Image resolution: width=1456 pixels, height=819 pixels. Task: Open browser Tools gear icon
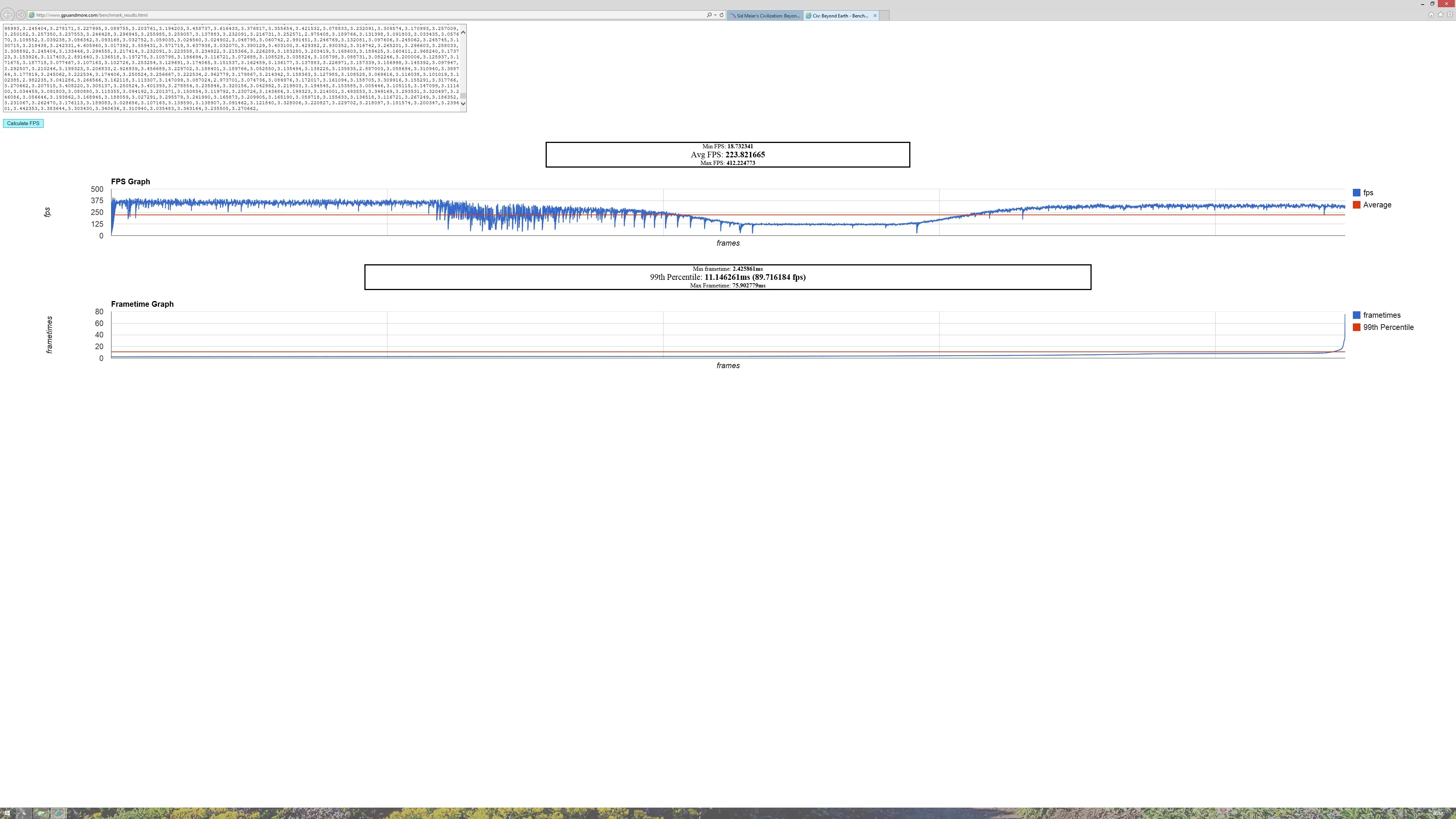point(1450,15)
